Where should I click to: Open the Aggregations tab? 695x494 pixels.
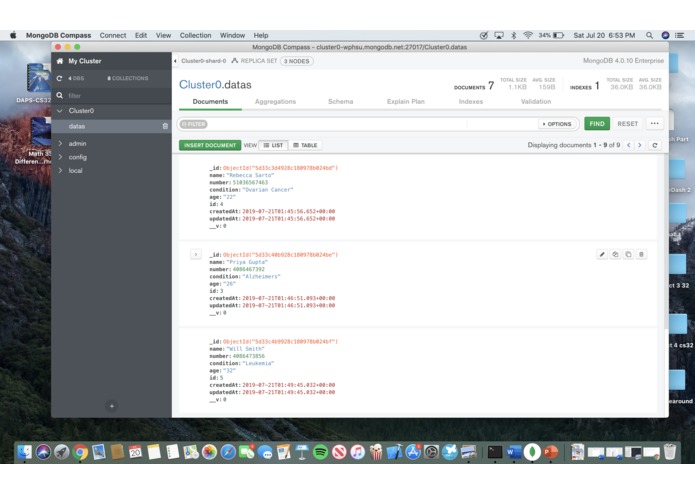coord(275,101)
